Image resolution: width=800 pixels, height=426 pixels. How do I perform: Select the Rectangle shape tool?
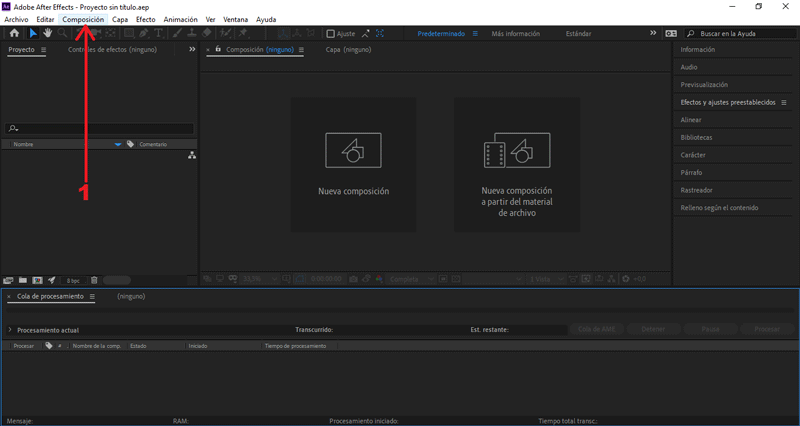[129, 33]
